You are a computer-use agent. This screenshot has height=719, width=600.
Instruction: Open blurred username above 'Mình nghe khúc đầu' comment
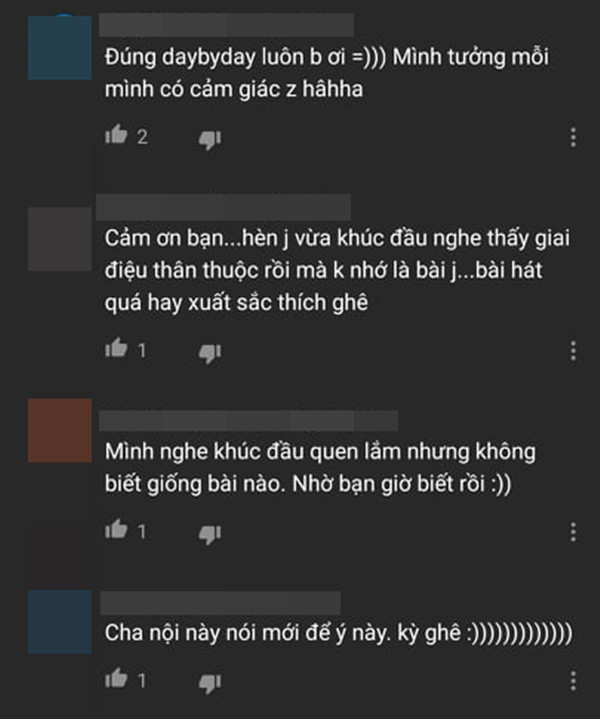coord(248,420)
